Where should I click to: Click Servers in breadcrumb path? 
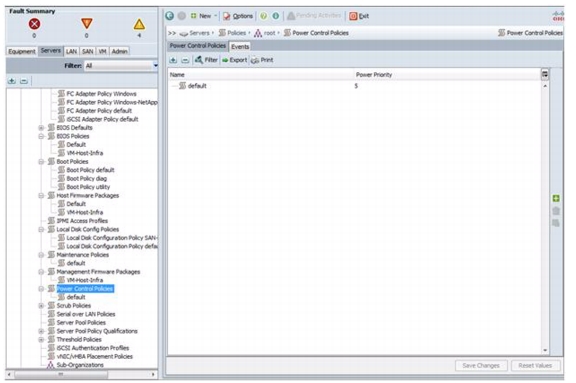(199, 33)
